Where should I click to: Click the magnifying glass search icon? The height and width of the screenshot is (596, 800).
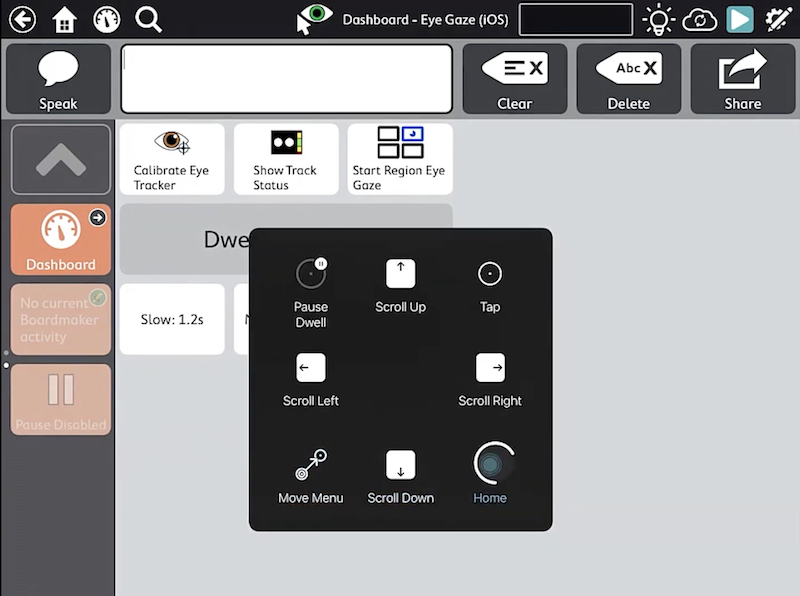[148, 19]
